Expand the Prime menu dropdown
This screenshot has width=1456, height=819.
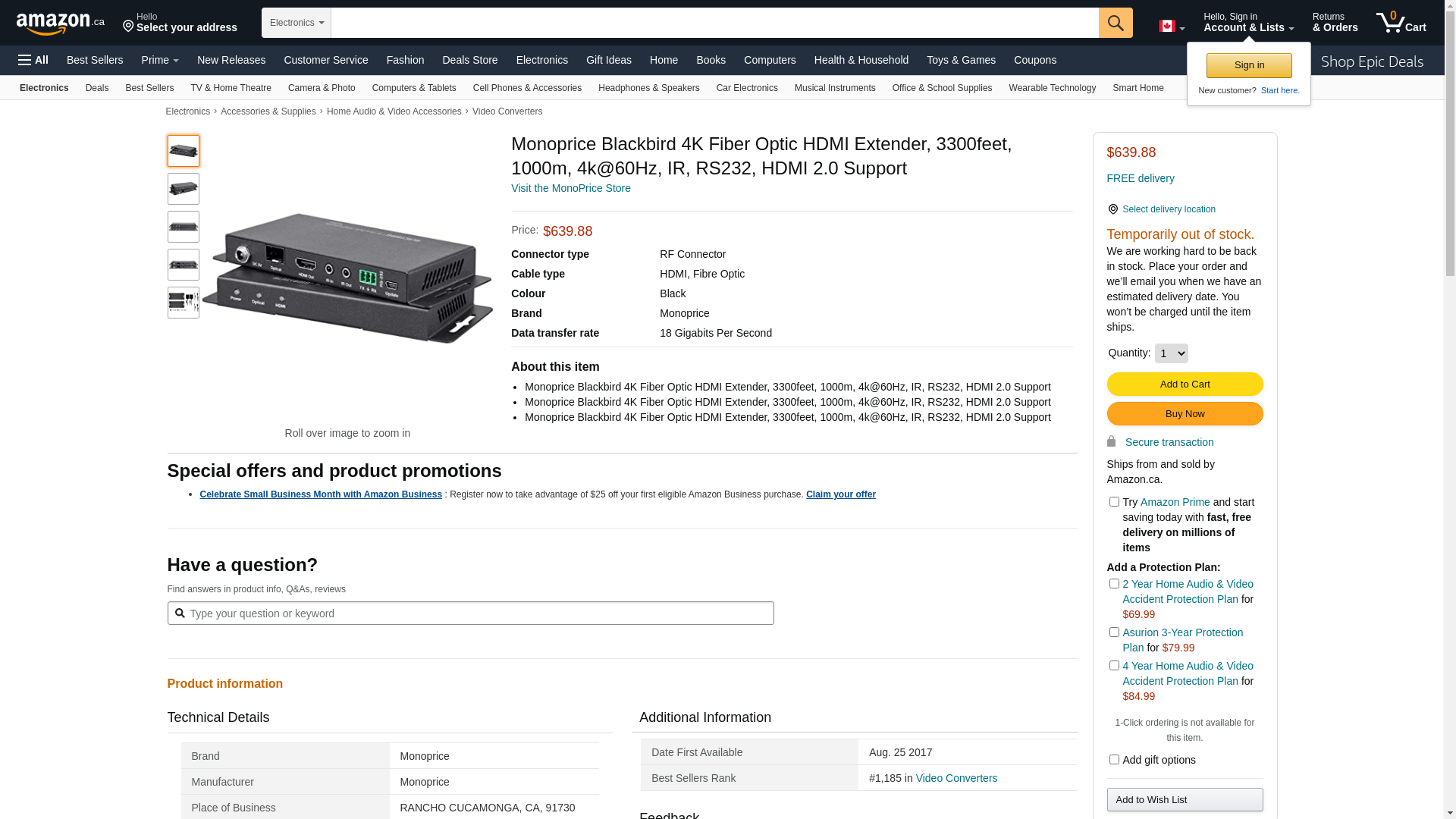[x=160, y=60]
